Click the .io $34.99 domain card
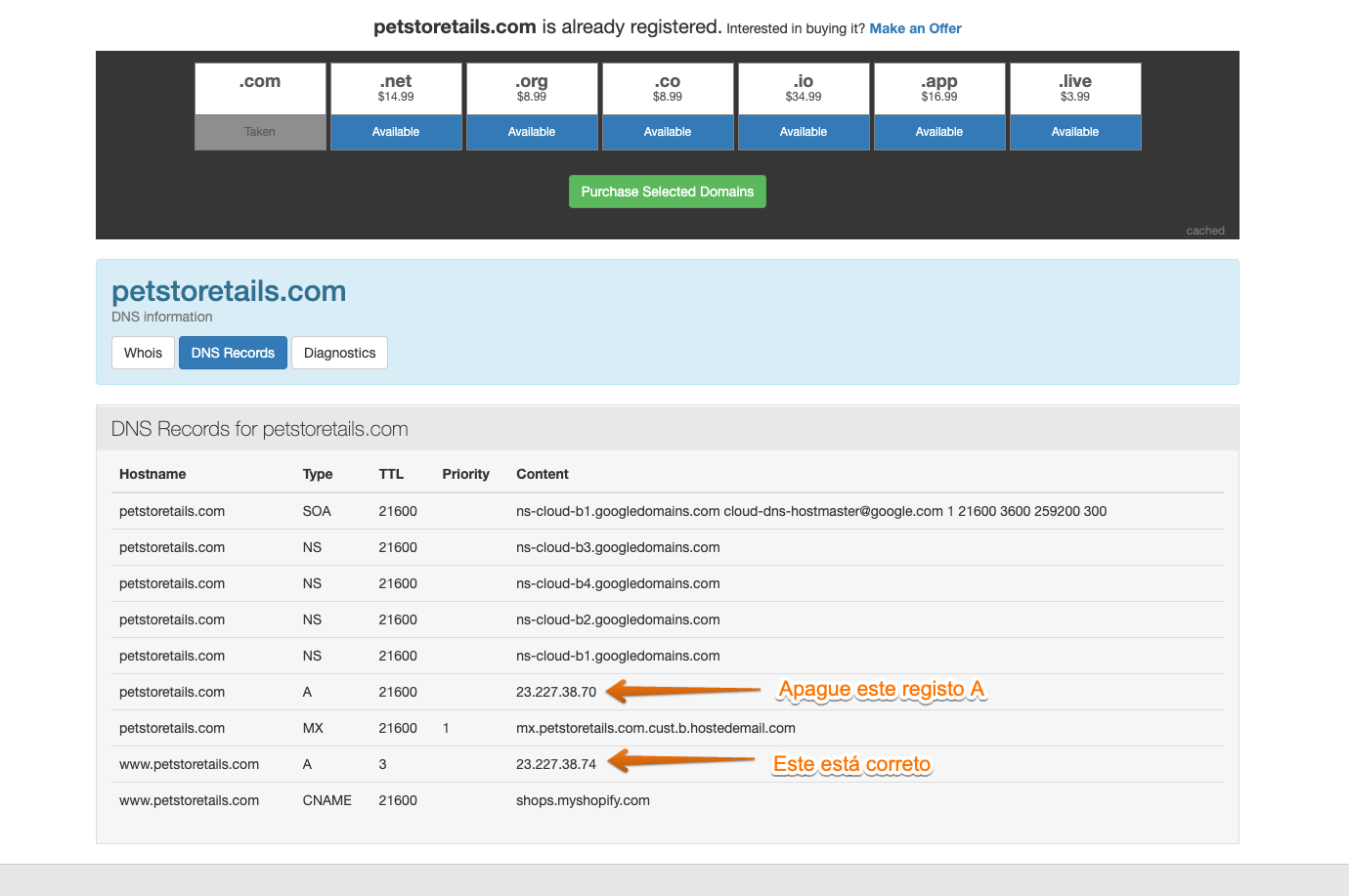The height and width of the screenshot is (896, 1349). point(804,89)
